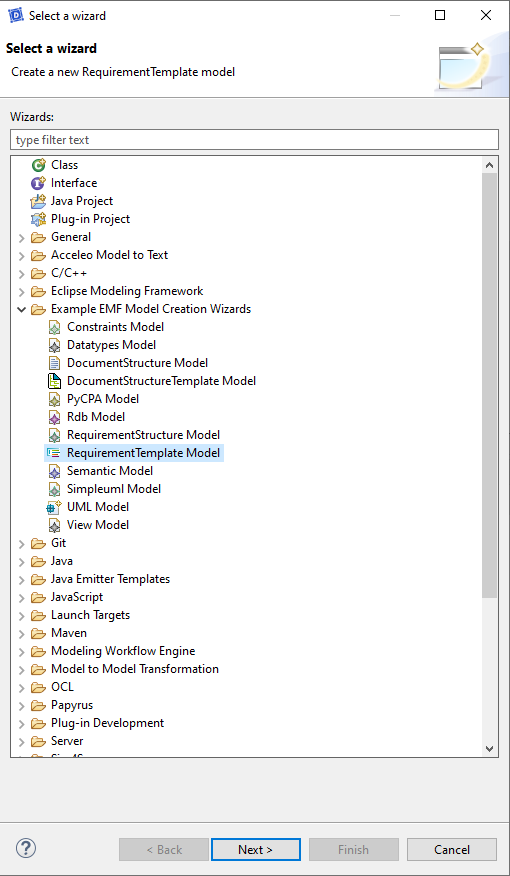Screen dimensions: 510x876
Task: Expand the Plug-in Development category
Action: click(22, 723)
